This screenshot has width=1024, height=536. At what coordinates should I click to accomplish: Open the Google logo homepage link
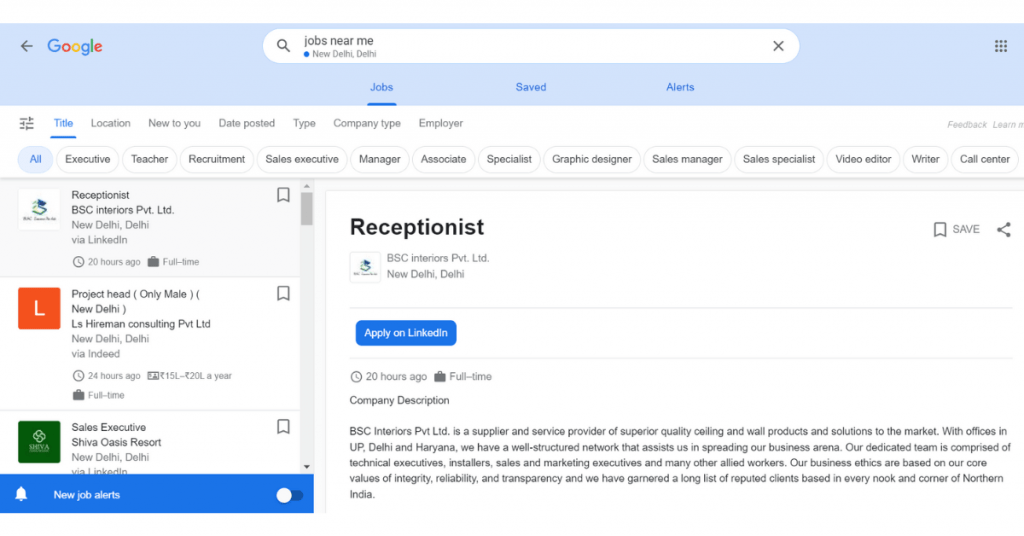[74, 46]
